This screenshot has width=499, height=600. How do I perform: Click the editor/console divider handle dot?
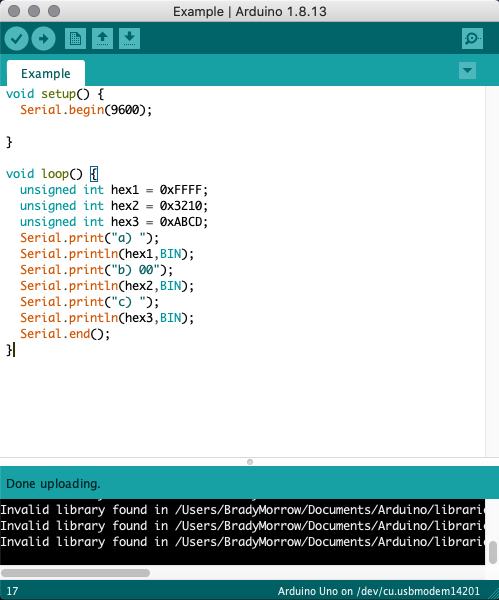pos(250,462)
